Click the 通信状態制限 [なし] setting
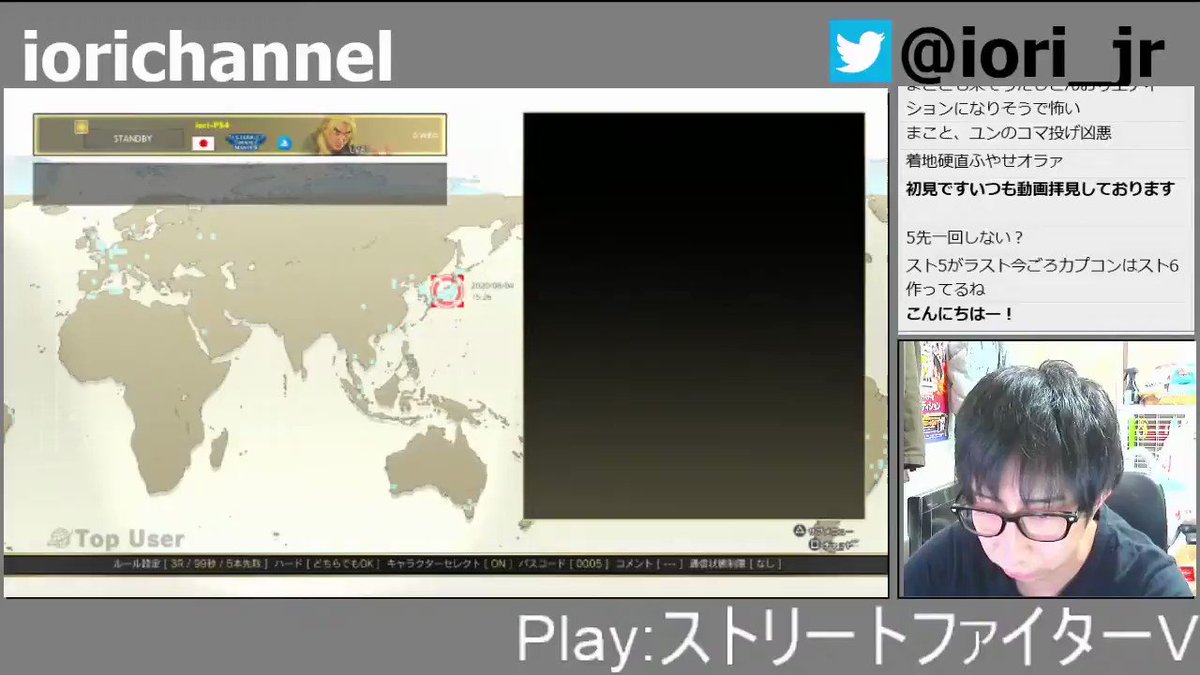Viewport: 1200px width, 675px height. click(735, 564)
